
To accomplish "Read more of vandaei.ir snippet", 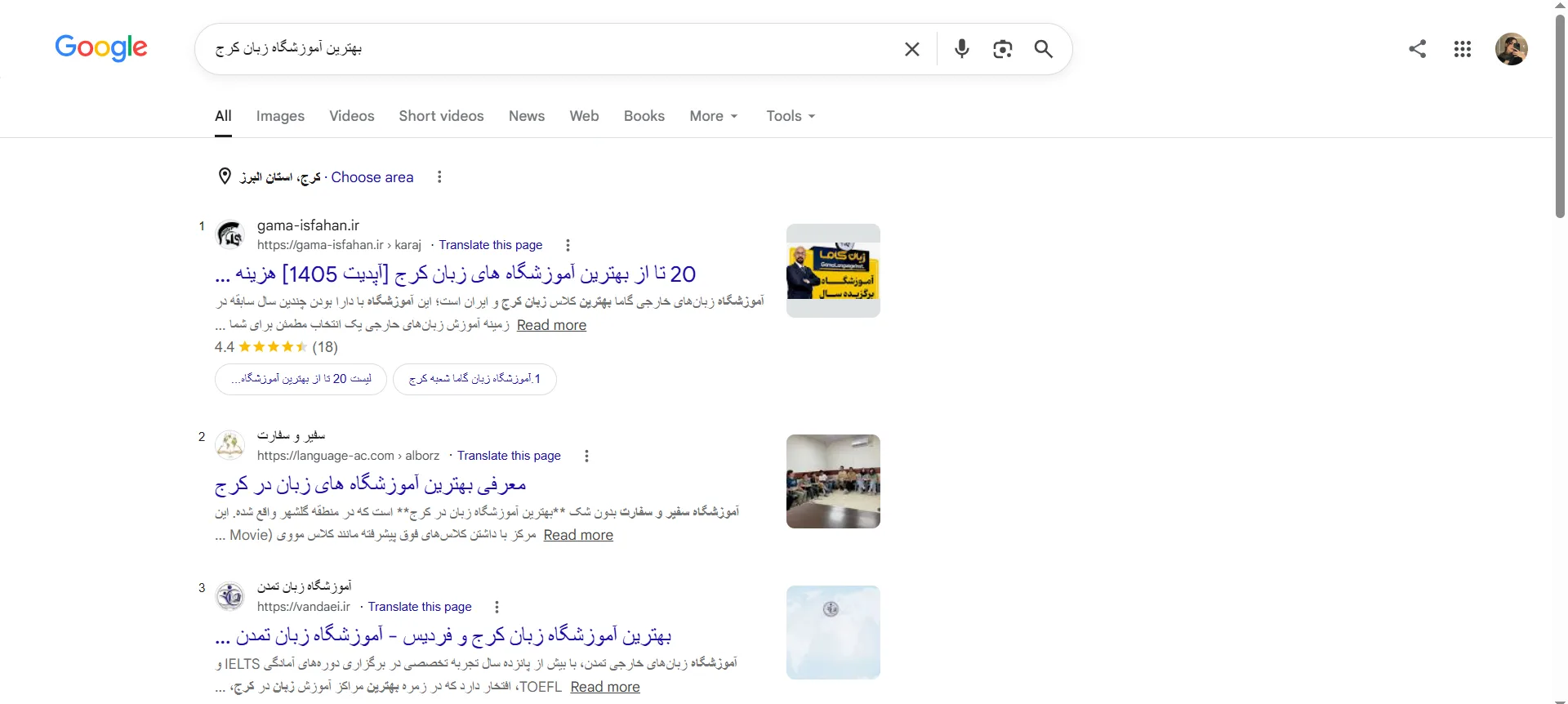I will [x=605, y=687].
